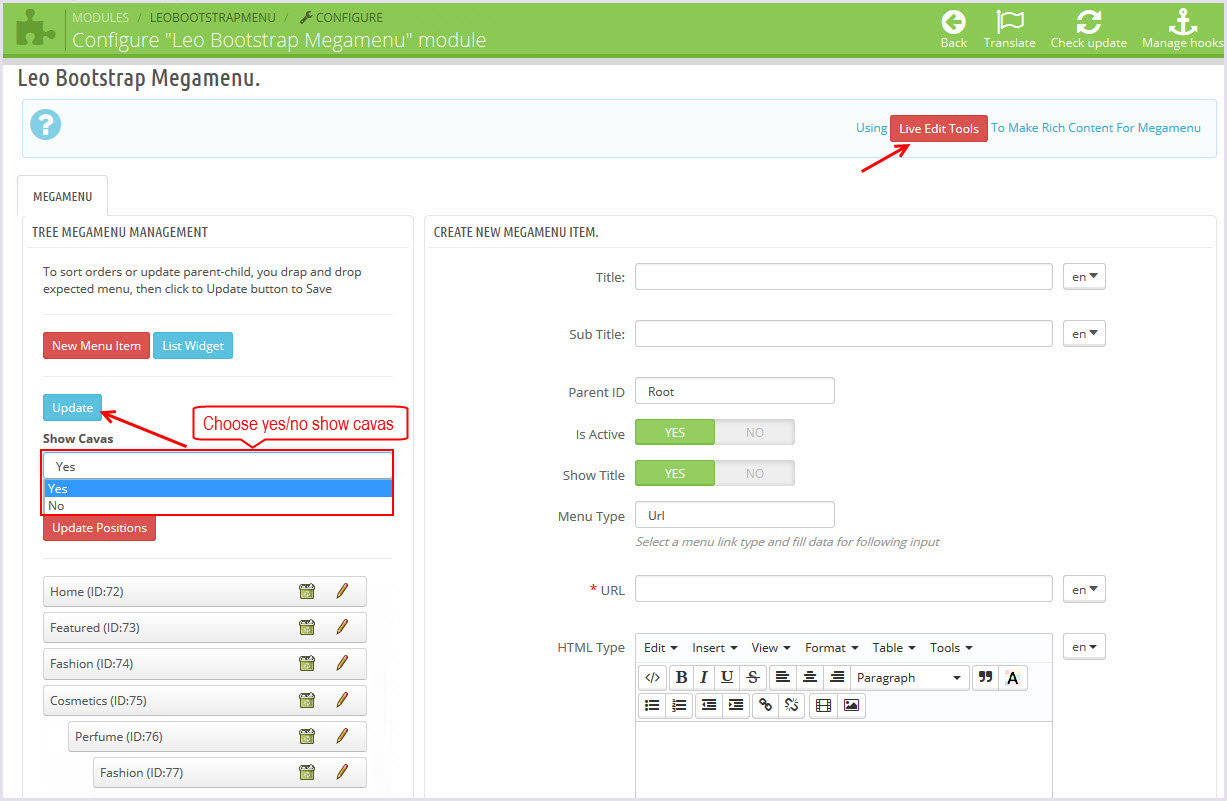Choose No option in Show Cavas list
The width and height of the screenshot is (1227, 801).
(218, 505)
